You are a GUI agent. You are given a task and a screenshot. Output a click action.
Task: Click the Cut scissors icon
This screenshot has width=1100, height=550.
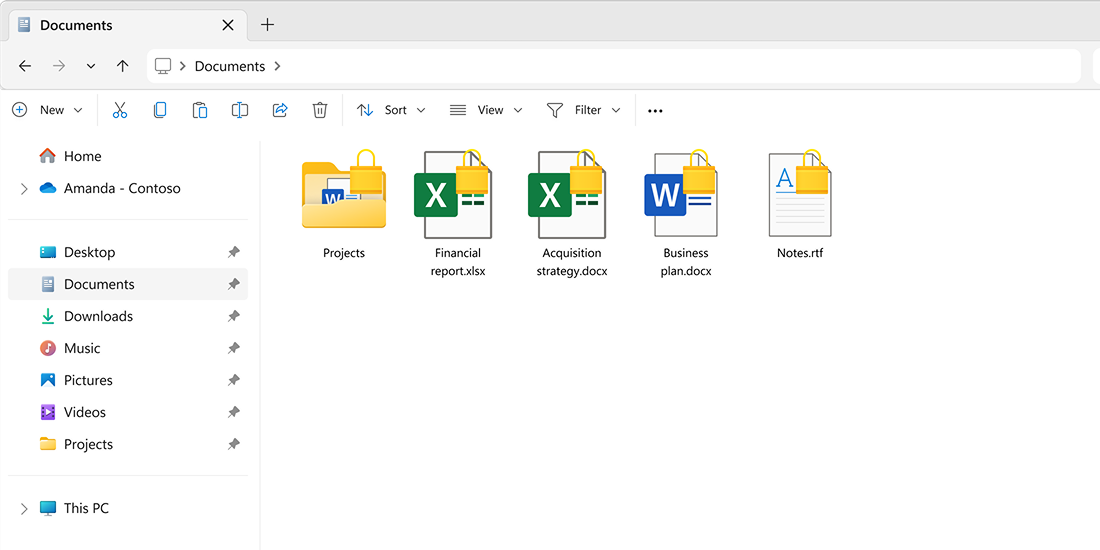[120, 110]
